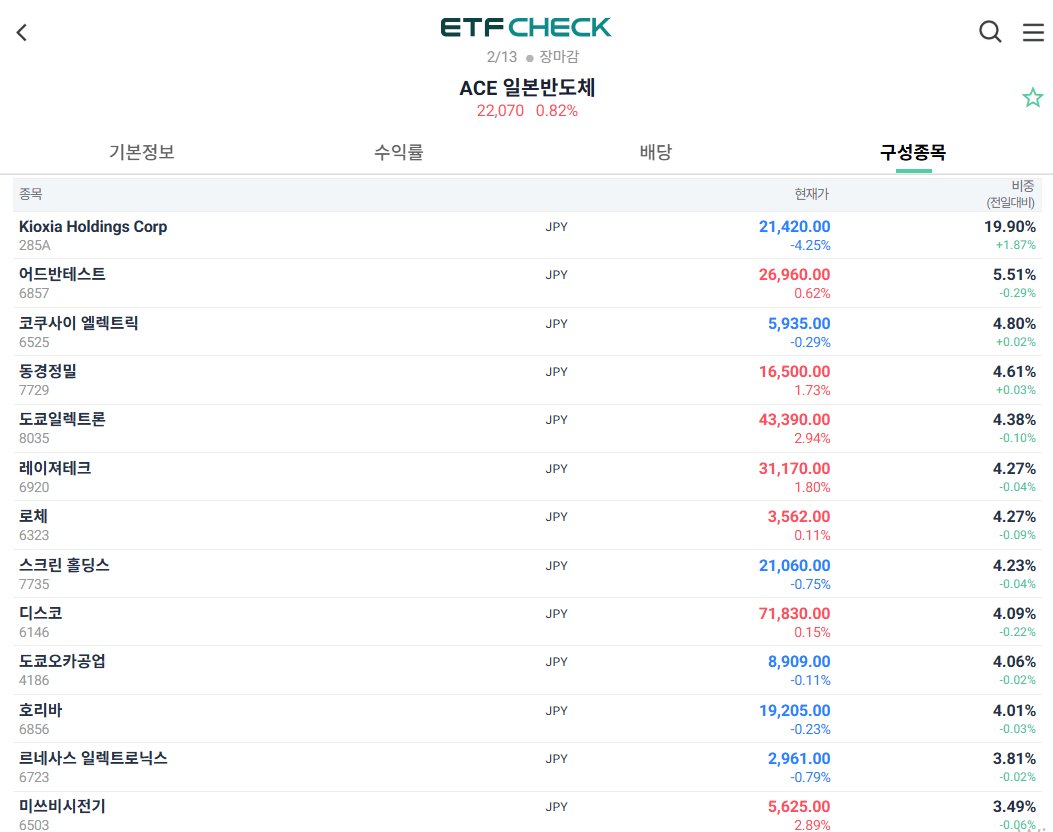Click the 4.09% weight value
This screenshot has width=1053, height=832.
coord(1014,614)
